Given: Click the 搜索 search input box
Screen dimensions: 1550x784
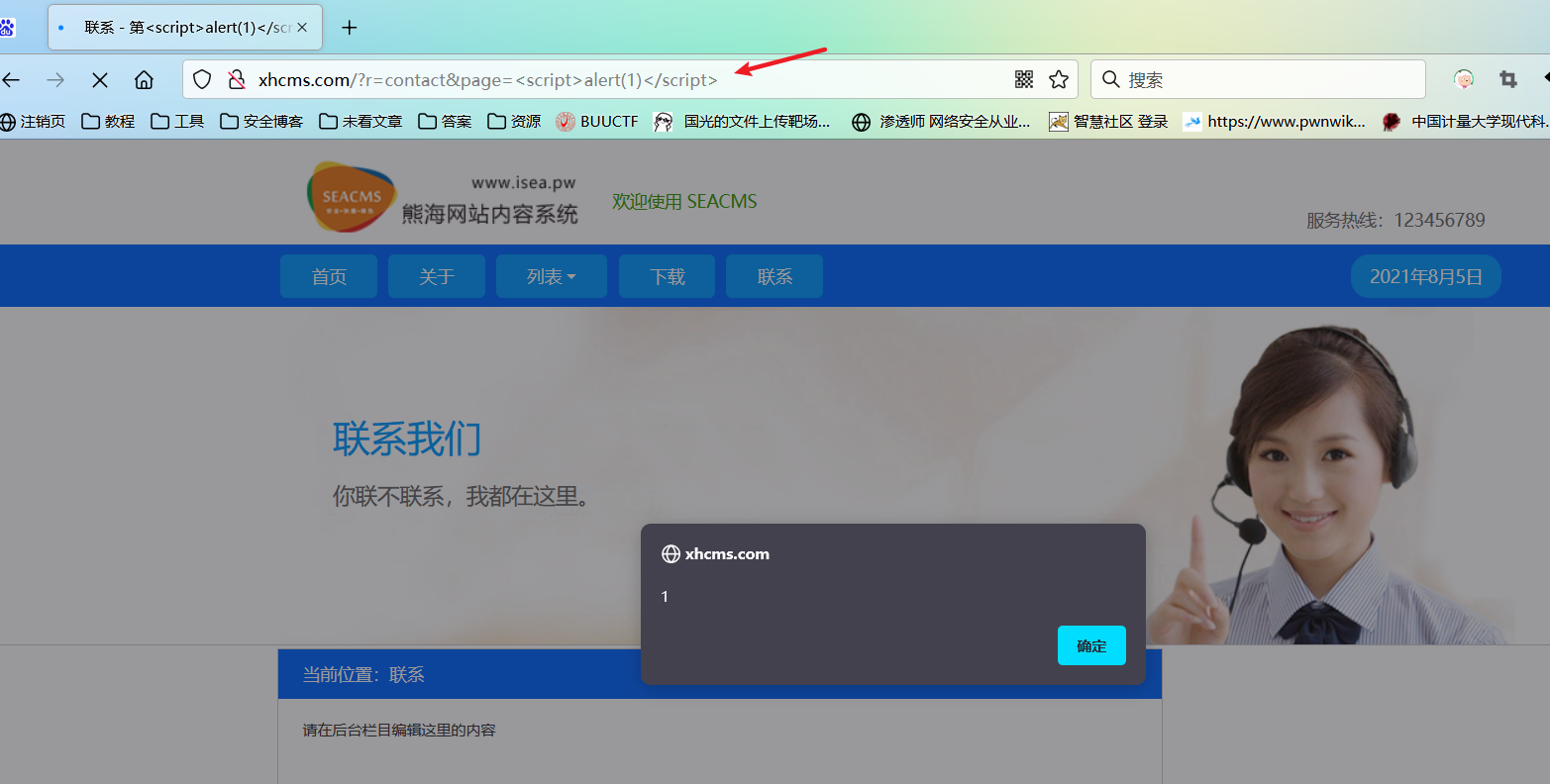Looking at the screenshot, I should tap(1258, 79).
